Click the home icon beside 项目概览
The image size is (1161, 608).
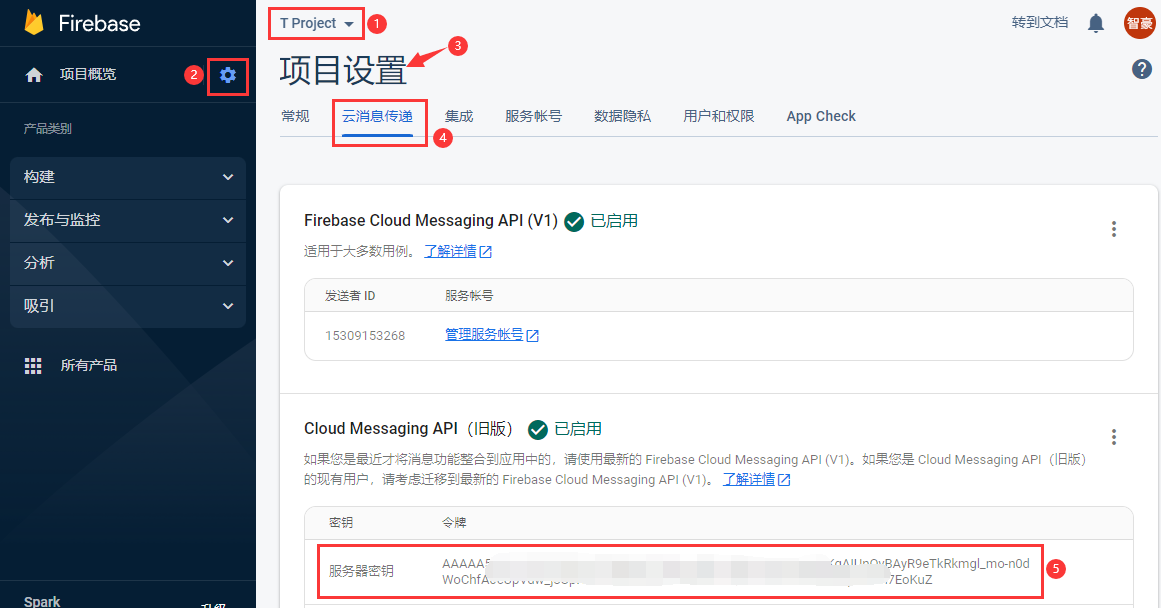[34, 75]
